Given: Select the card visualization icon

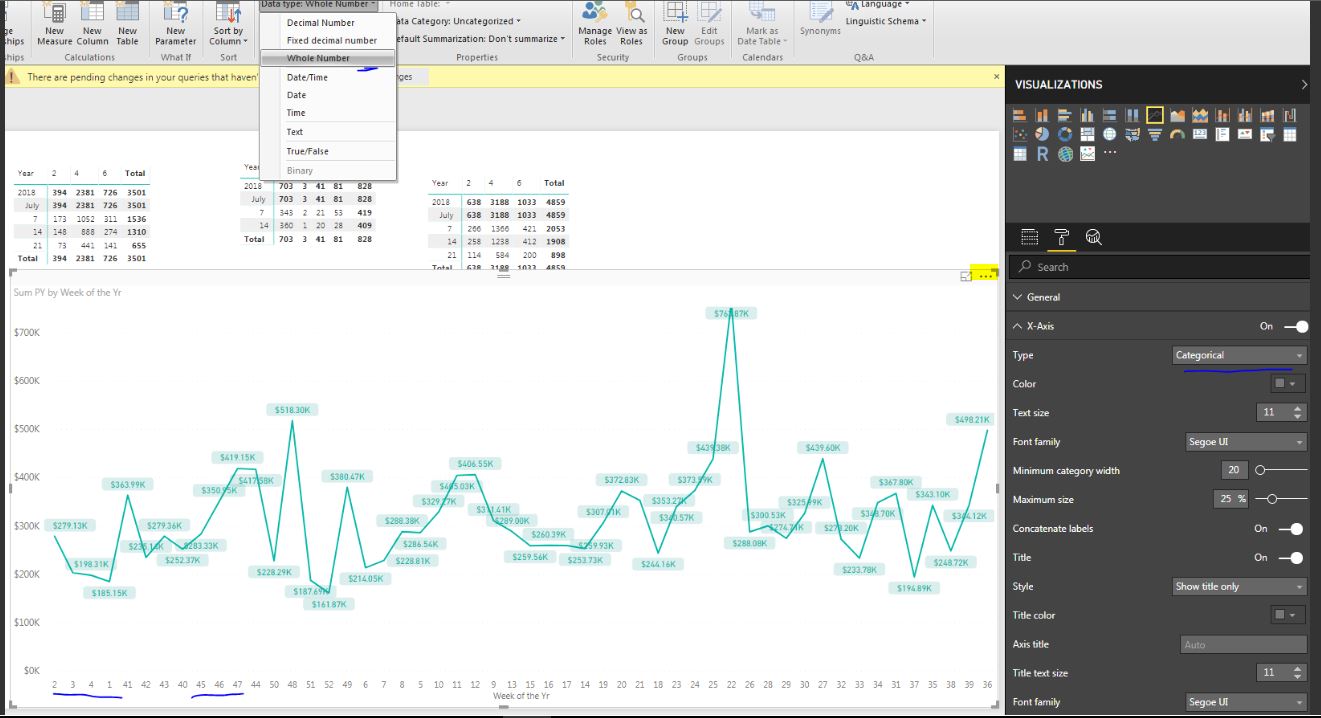Looking at the screenshot, I should (x=1200, y=135).
